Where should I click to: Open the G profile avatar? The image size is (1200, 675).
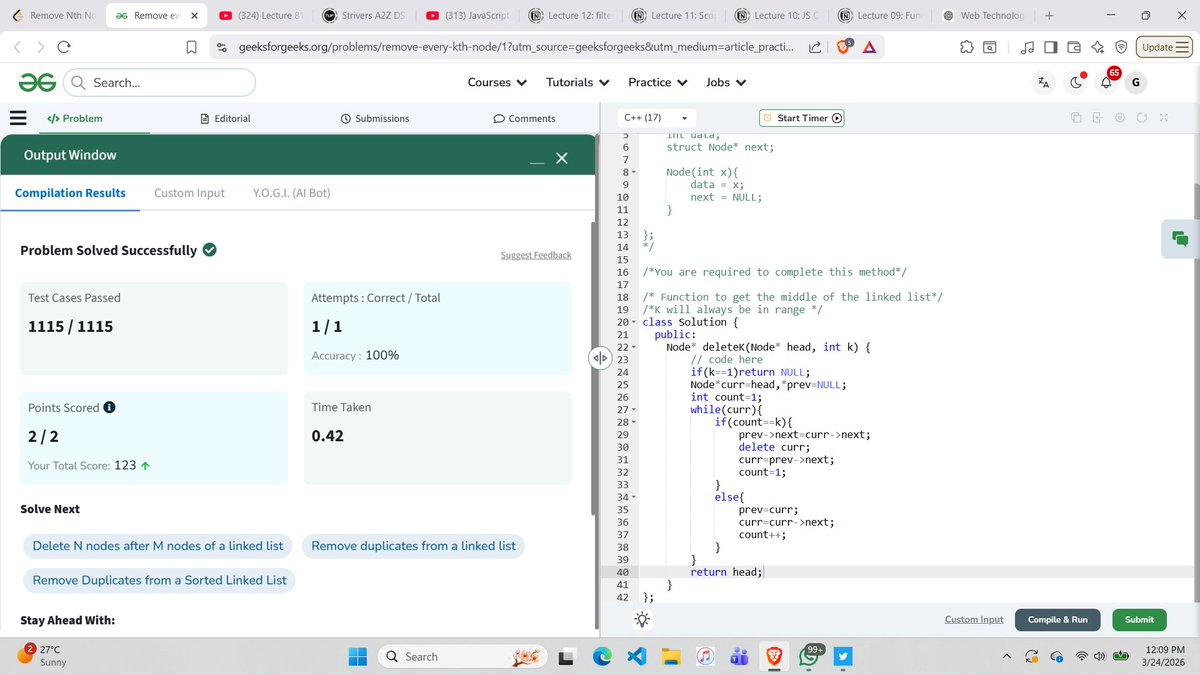point(1137,83)
